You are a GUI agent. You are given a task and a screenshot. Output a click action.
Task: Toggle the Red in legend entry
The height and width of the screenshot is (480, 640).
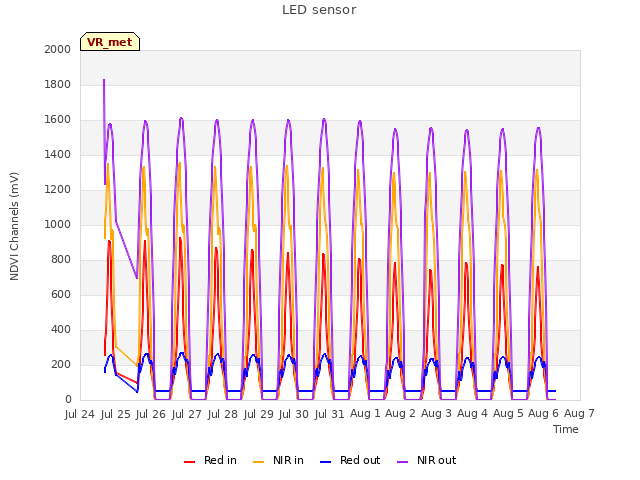click(210, 460)
